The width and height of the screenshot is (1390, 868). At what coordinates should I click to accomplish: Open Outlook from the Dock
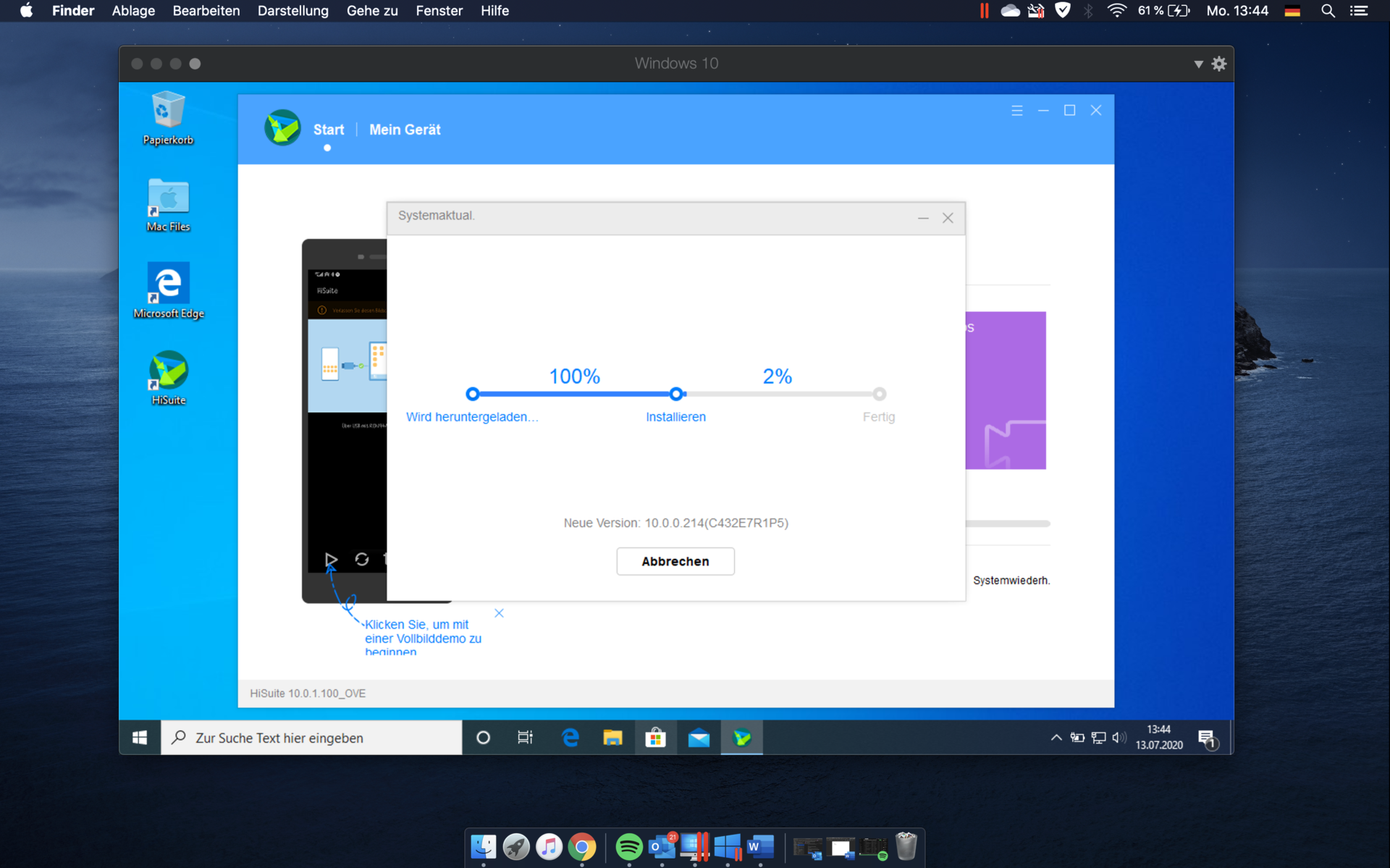[662, 846]
